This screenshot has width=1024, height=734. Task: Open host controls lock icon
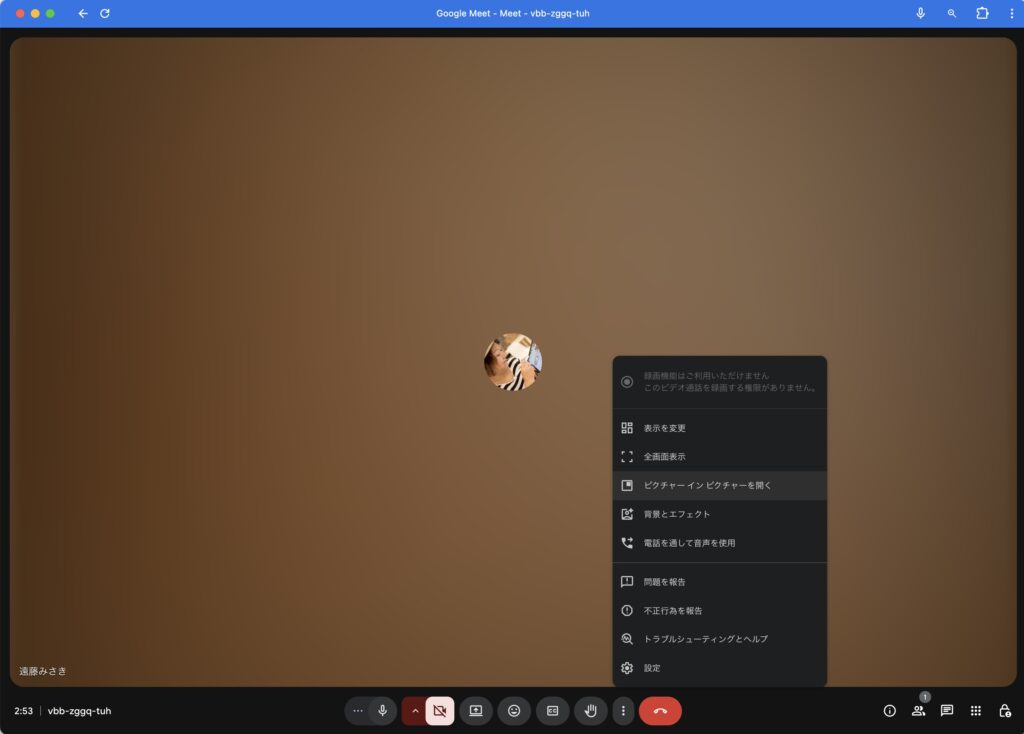(1005, 711)
